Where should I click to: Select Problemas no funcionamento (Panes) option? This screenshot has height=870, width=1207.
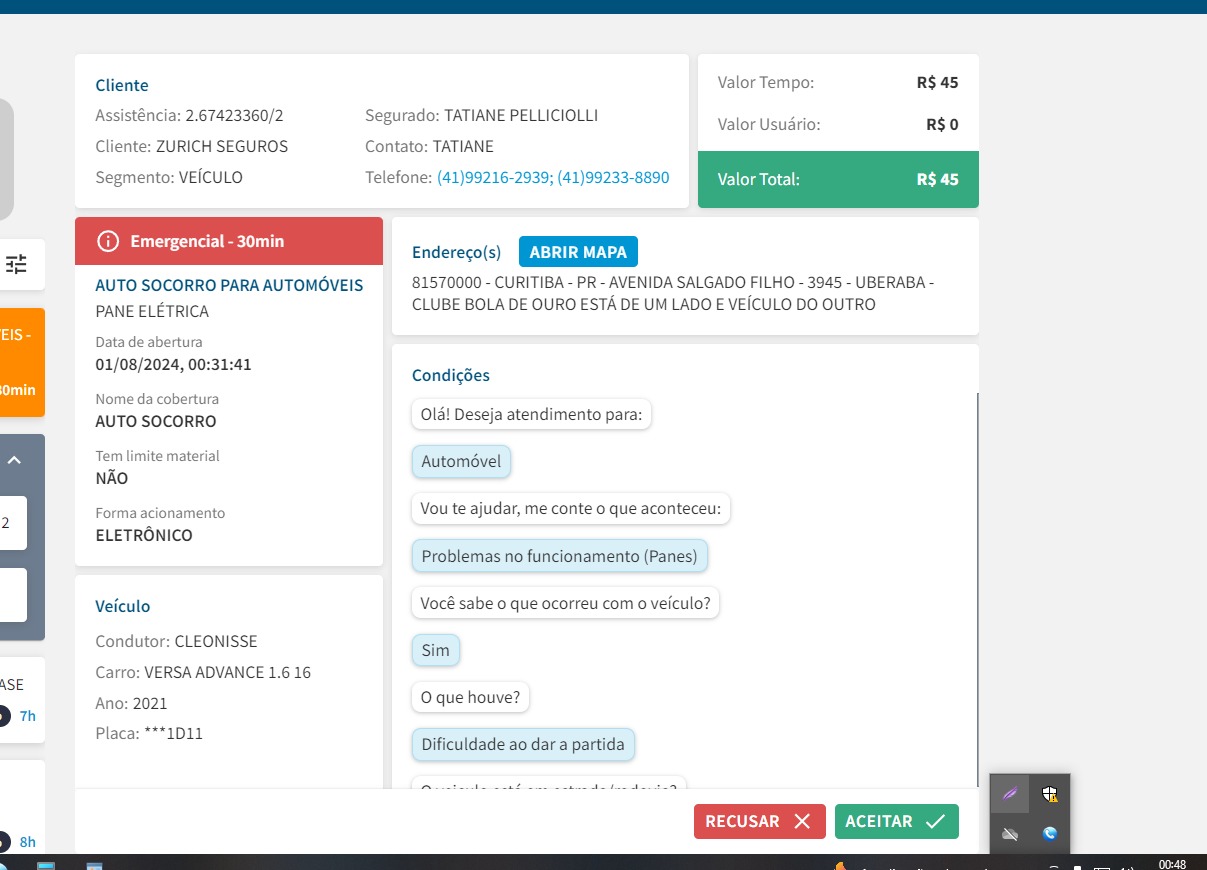[559, 556]
